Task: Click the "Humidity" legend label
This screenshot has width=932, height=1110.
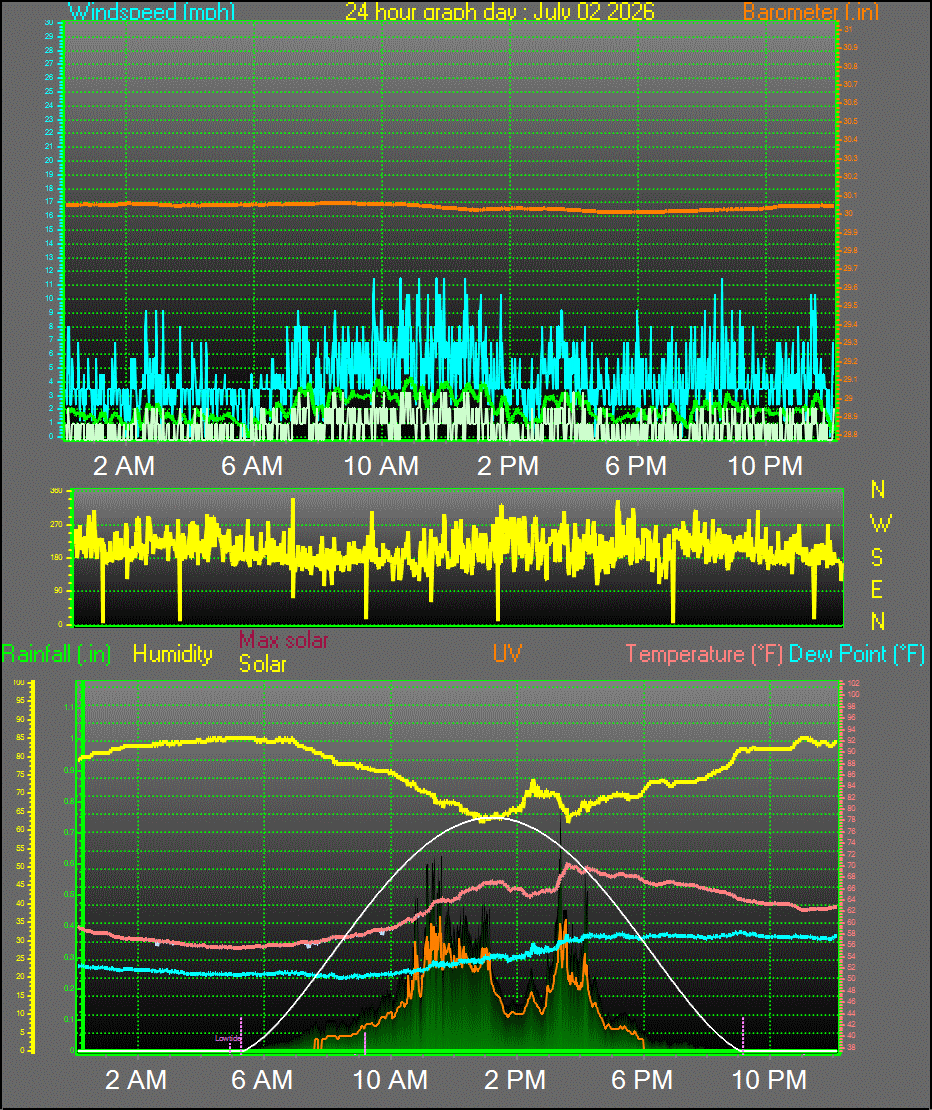Action: 173,653
